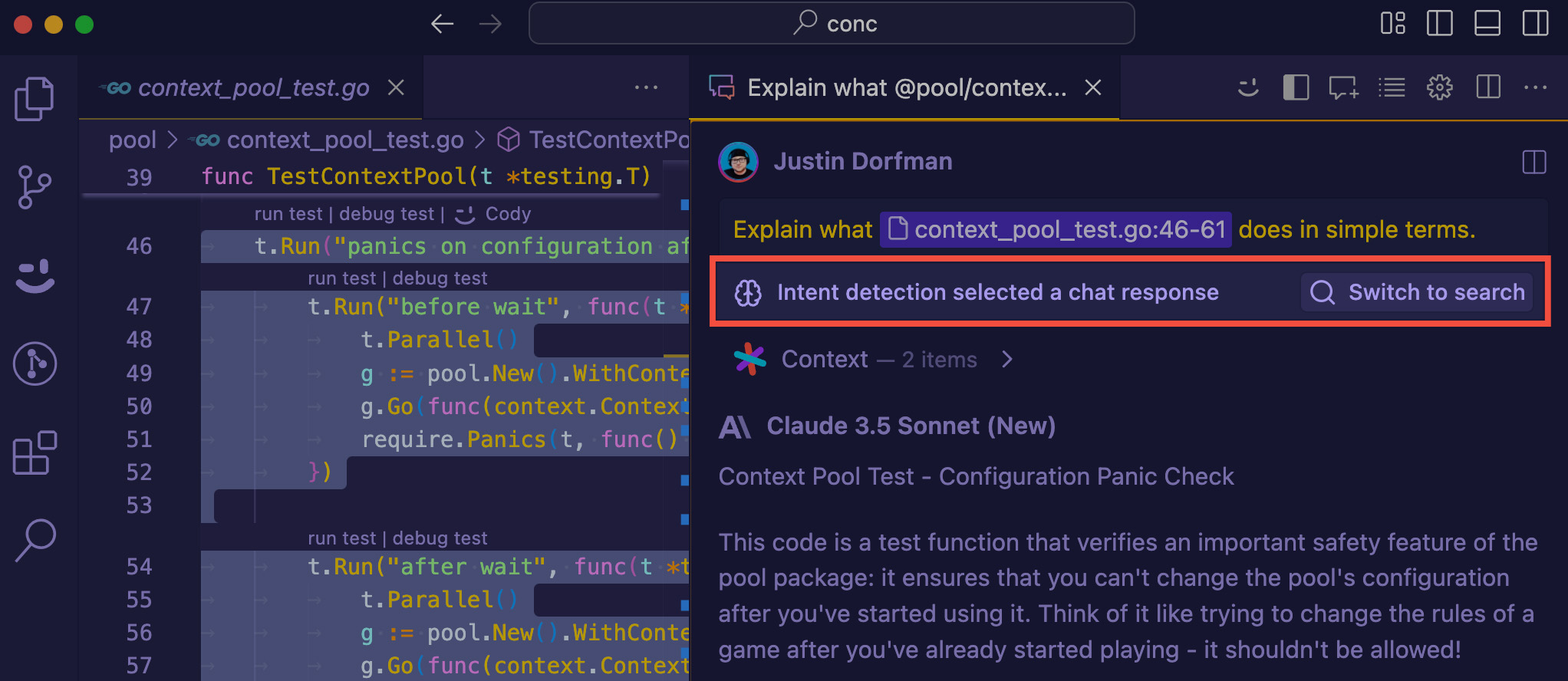Split the chat editor right
1568x681 pixels.
(1488, 87)
